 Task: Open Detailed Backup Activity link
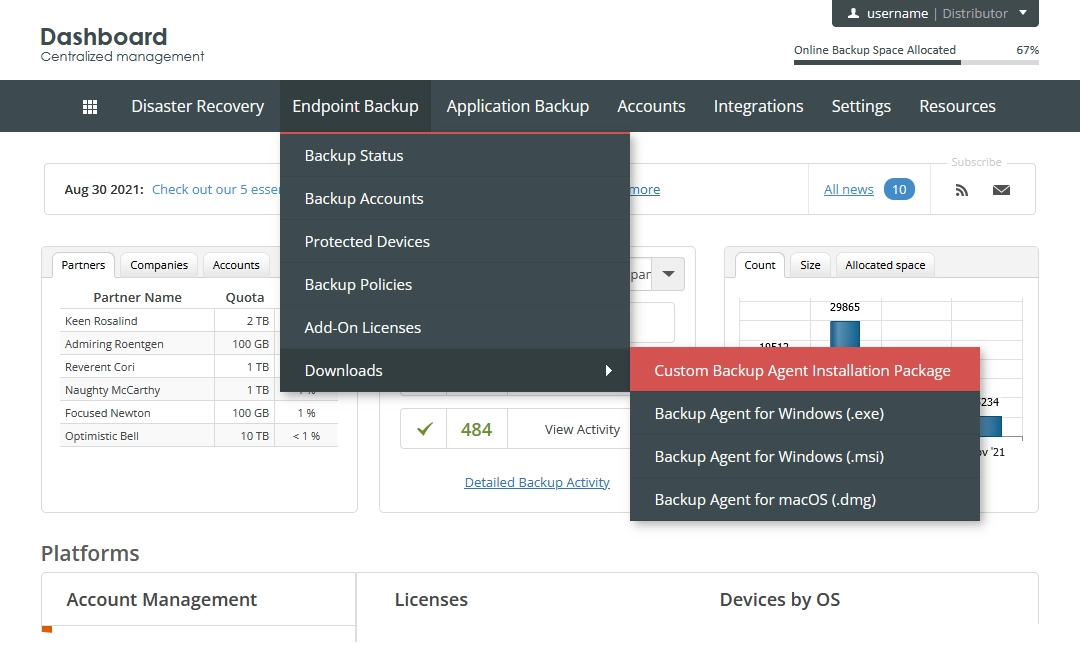(537, 482)
